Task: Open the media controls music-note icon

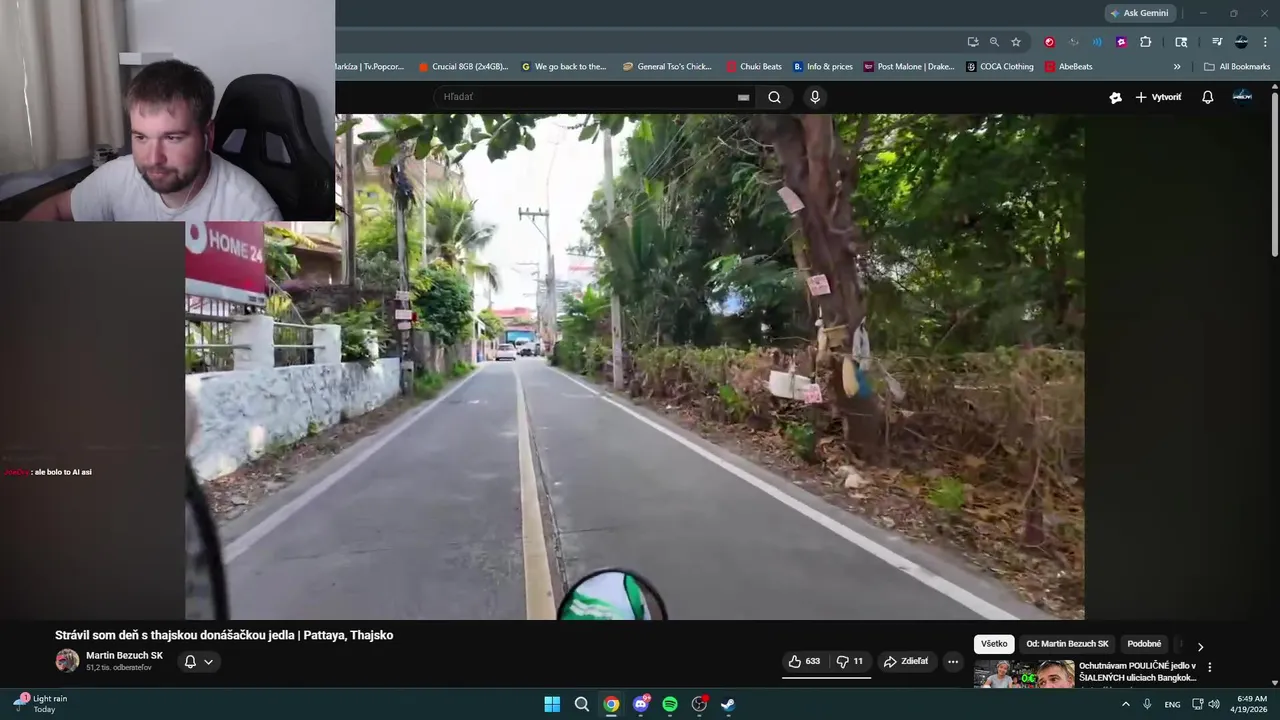Action: (x=1217, y=42)
